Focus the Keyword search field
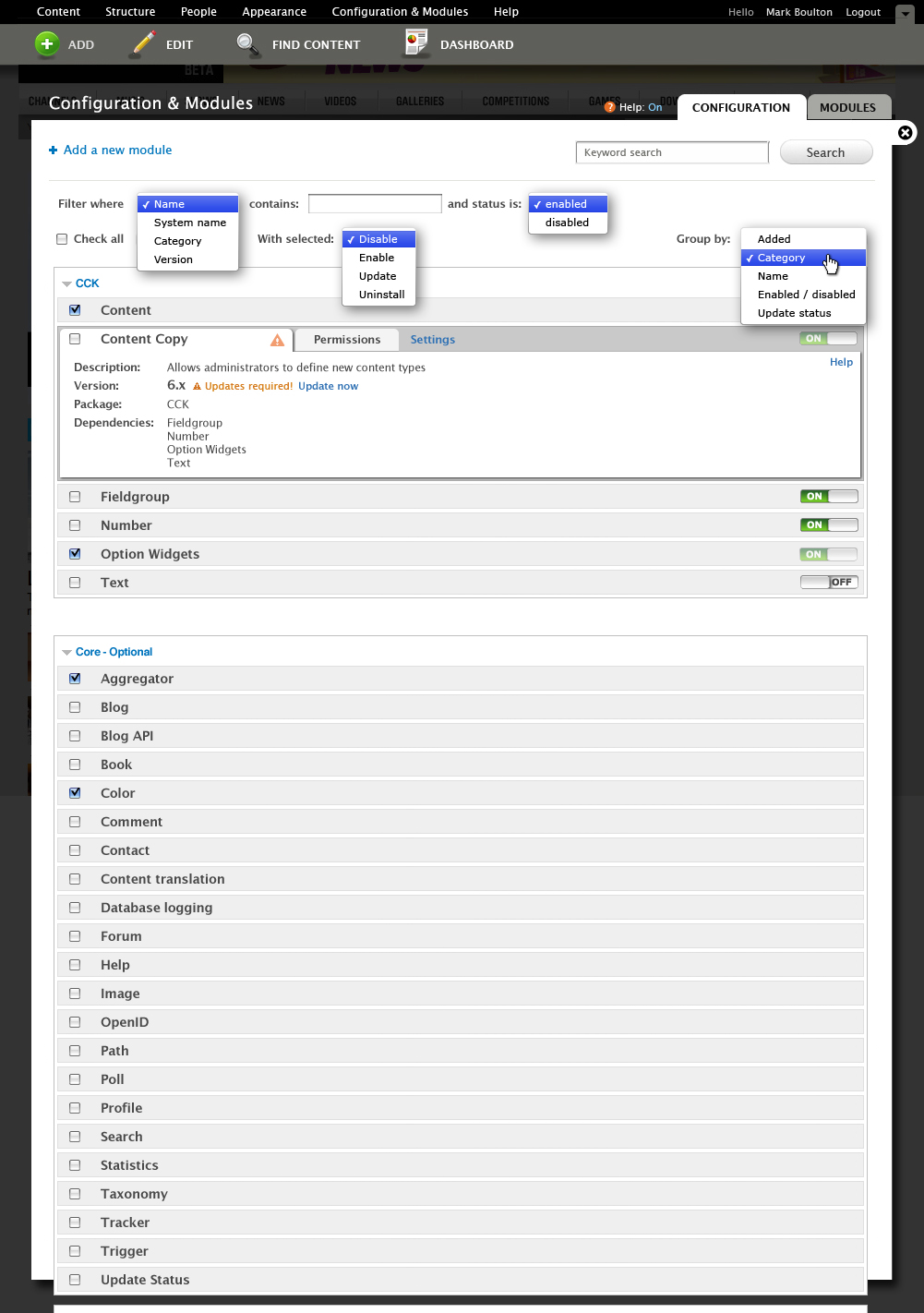Screen dimensions: 924x1313 pyautogui.click(x=672, y=152)
